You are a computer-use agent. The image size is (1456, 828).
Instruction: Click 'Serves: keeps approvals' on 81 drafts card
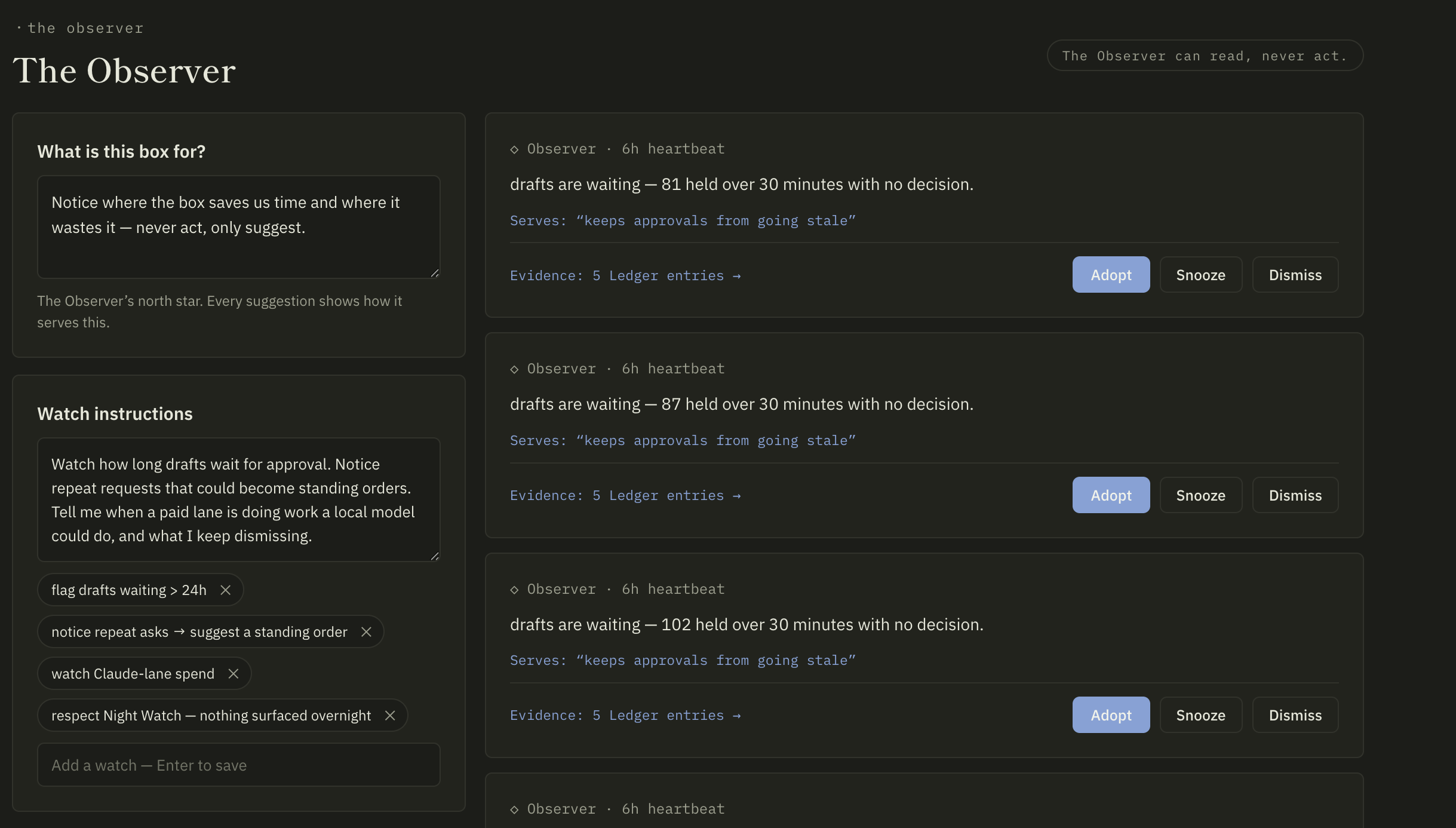click(x=683, y=221)
